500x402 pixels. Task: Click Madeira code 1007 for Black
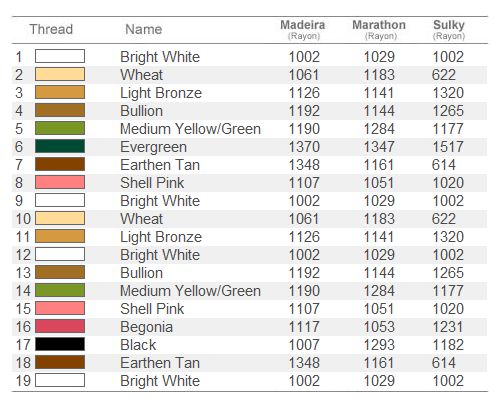[304, 345]
